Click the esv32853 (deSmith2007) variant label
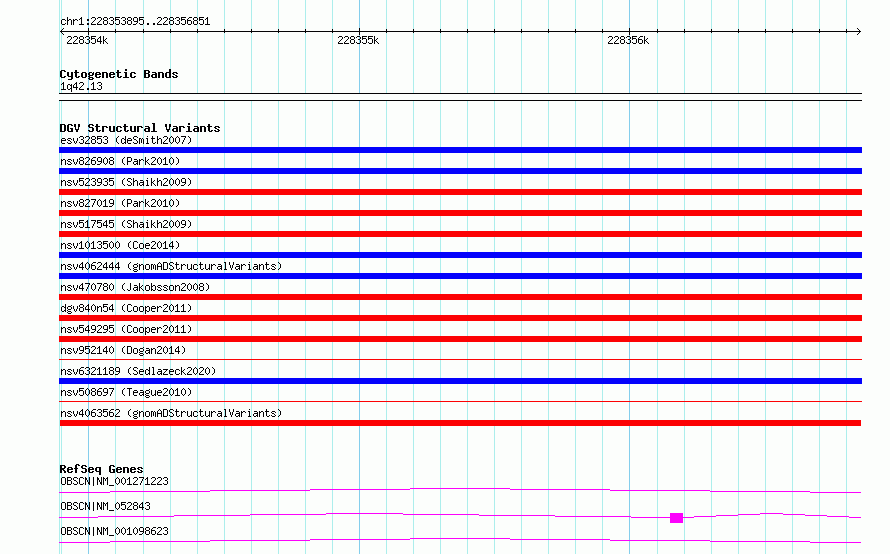This screenshot has width=890, height=554. click(x=126, y=140)
